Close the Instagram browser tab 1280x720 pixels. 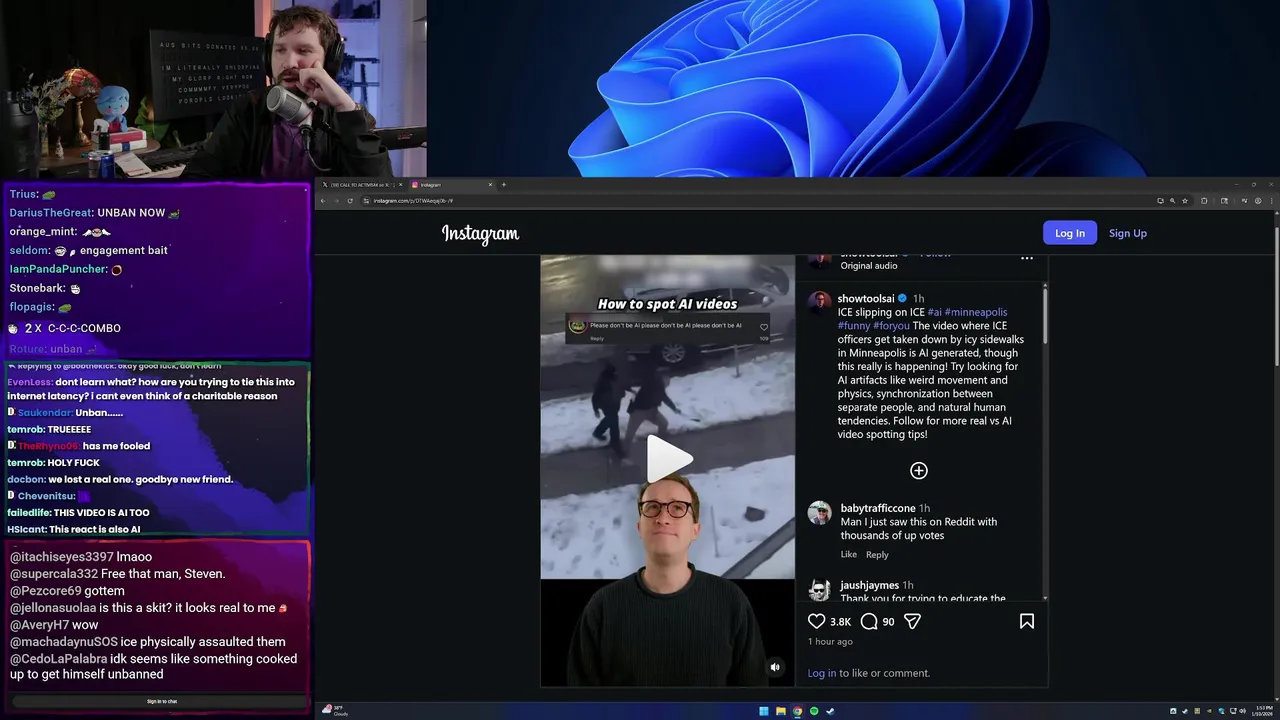pyautogui.click(x=490, y=185)
